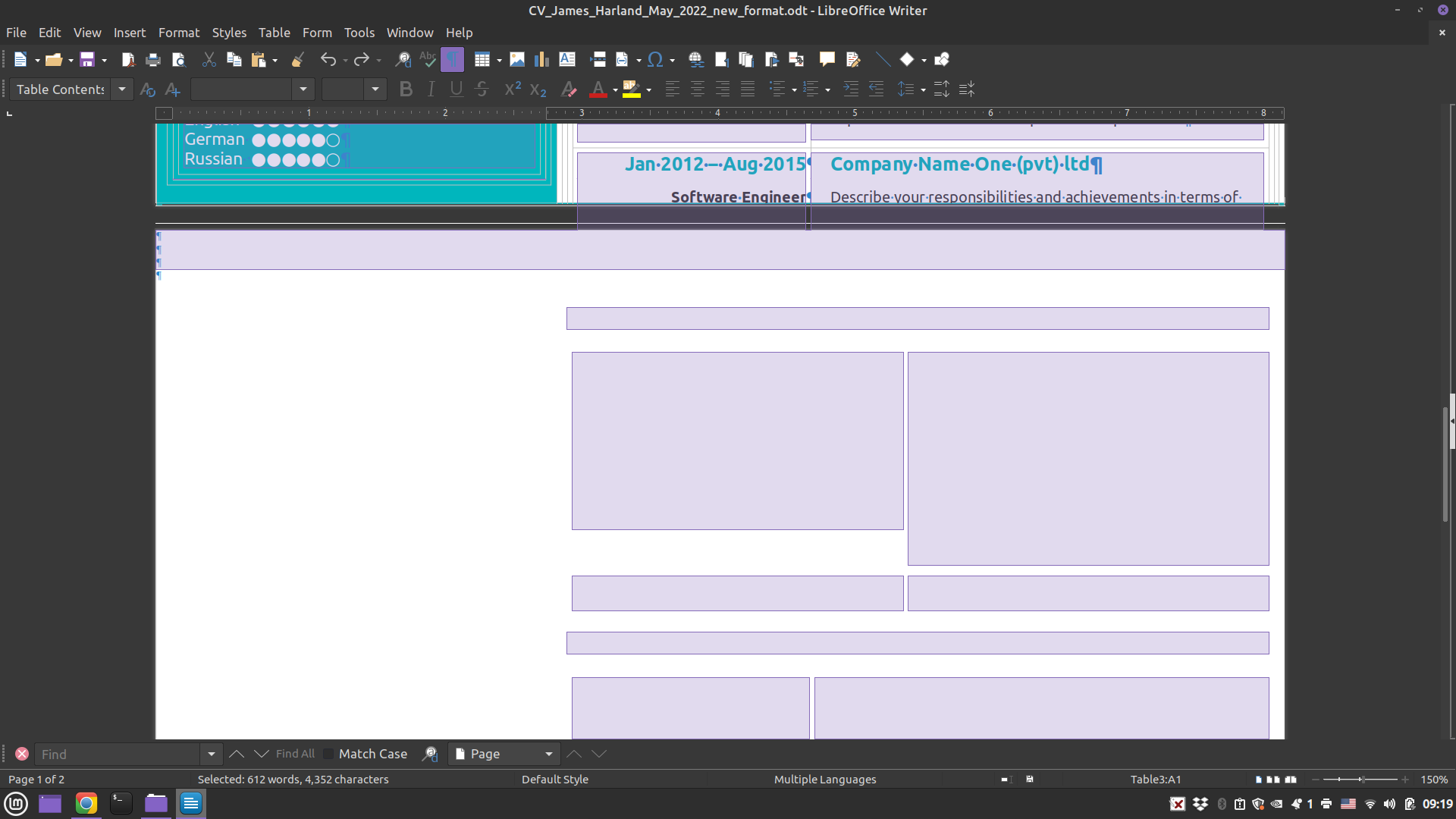Open Find and Replace from toolbar
The height and width of the screenshot is (819, 1456).
pyautogui.click(x=403, y=59)
